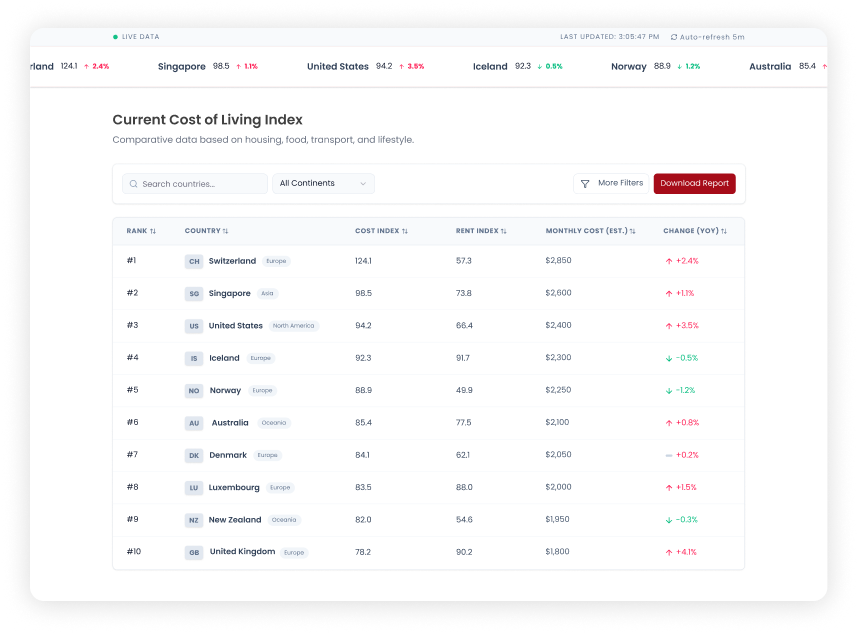Click the sort icon on Change (YoY) column
Viewport: 858px width, 633px height.
click(x=722, y=230)
